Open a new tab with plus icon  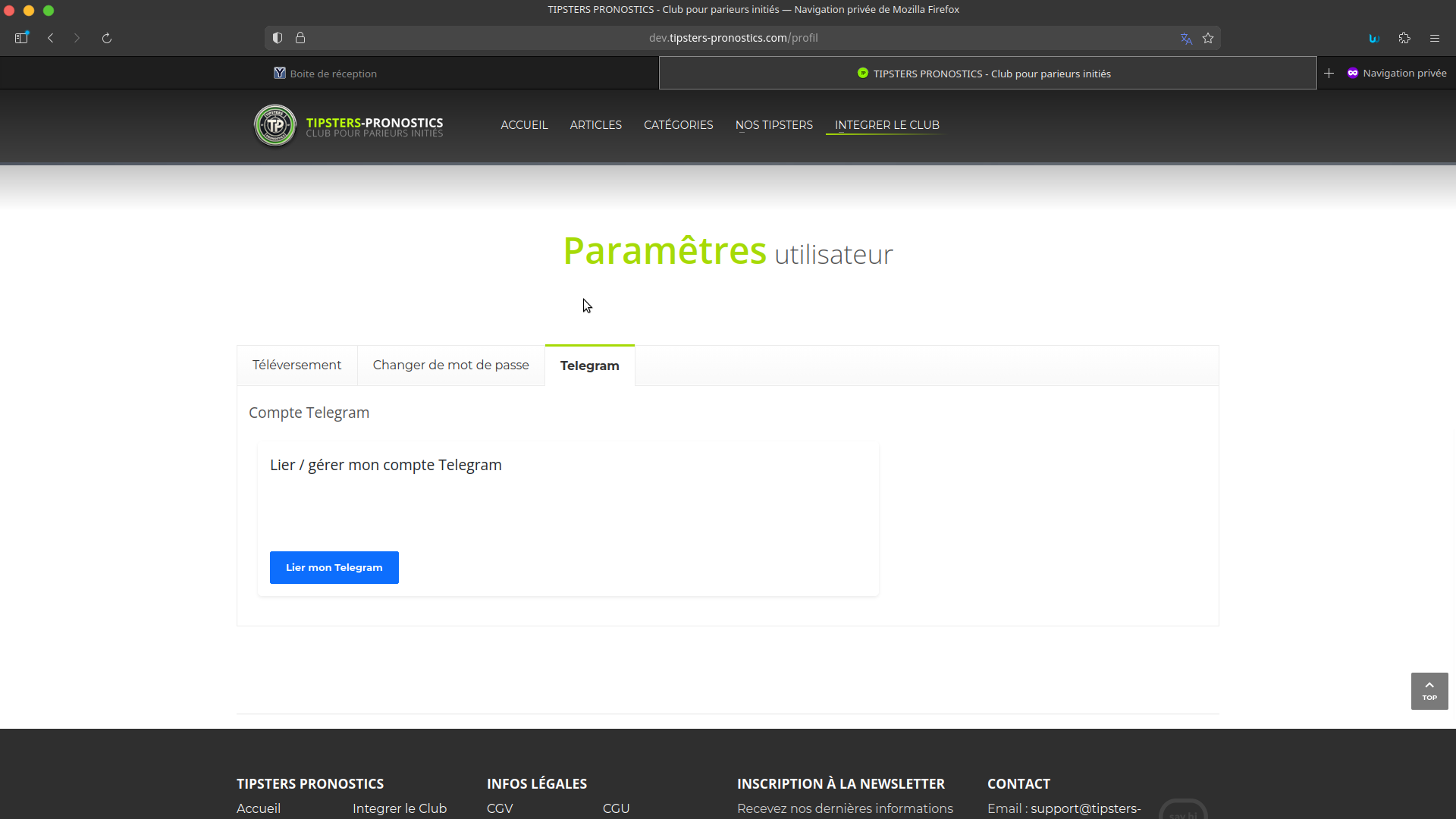1329,74
